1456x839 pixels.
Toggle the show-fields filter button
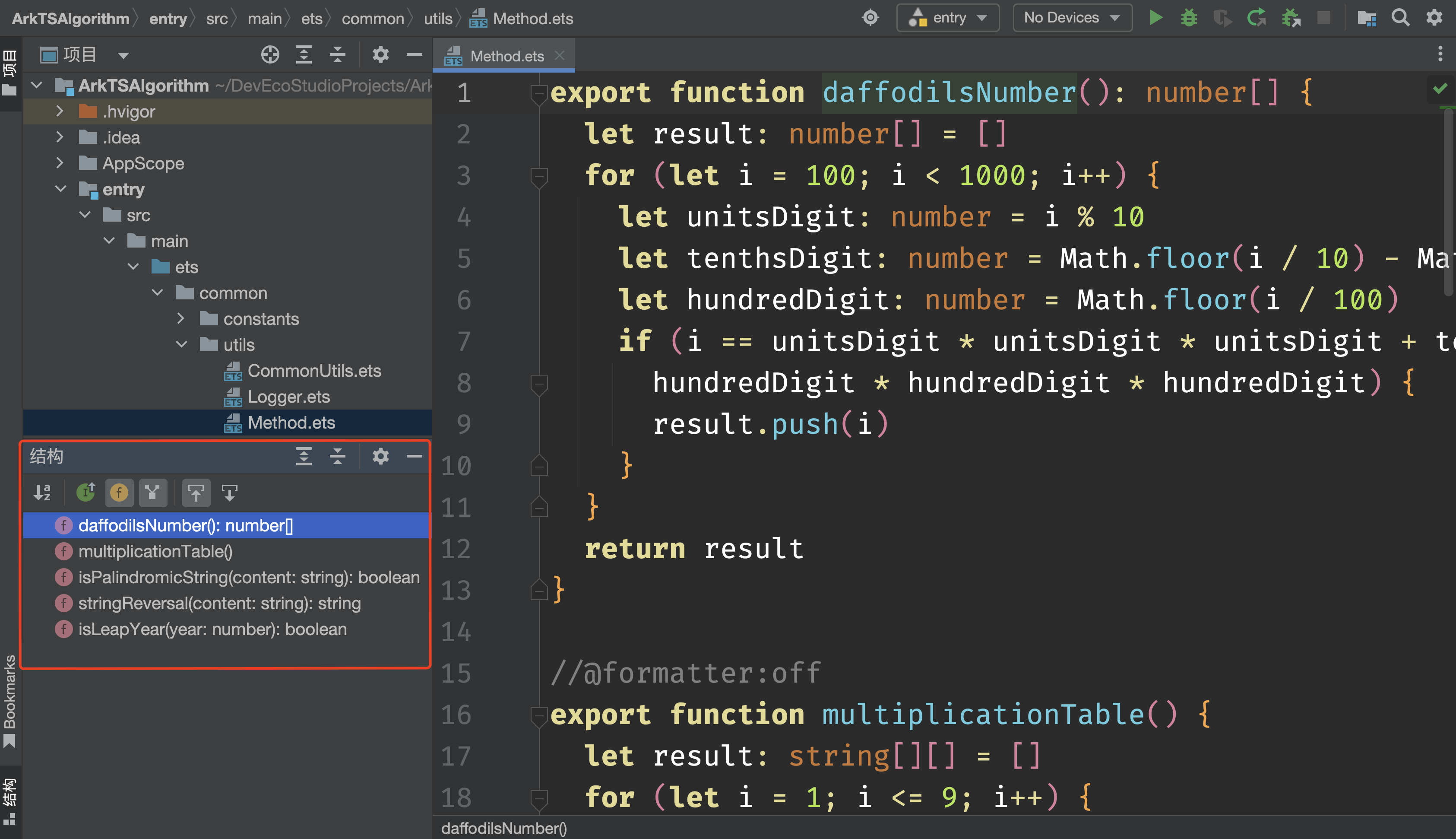pyautogui.click(x=119, y=492)
